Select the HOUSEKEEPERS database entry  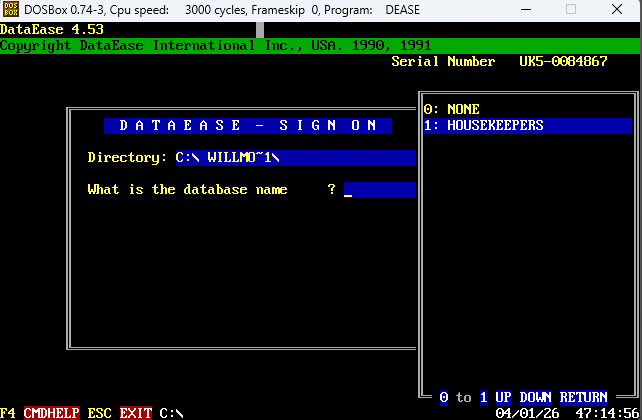[x=528, y=126]
